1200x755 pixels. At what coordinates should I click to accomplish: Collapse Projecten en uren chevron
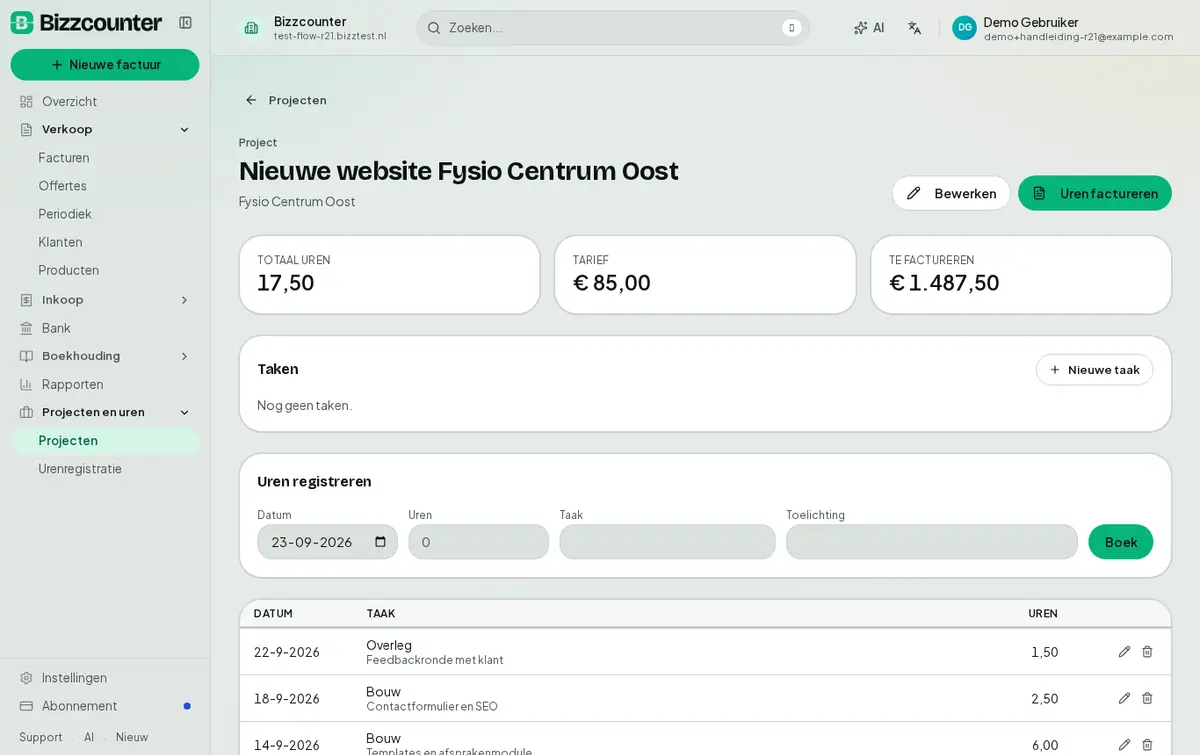(x=184, y=412)
